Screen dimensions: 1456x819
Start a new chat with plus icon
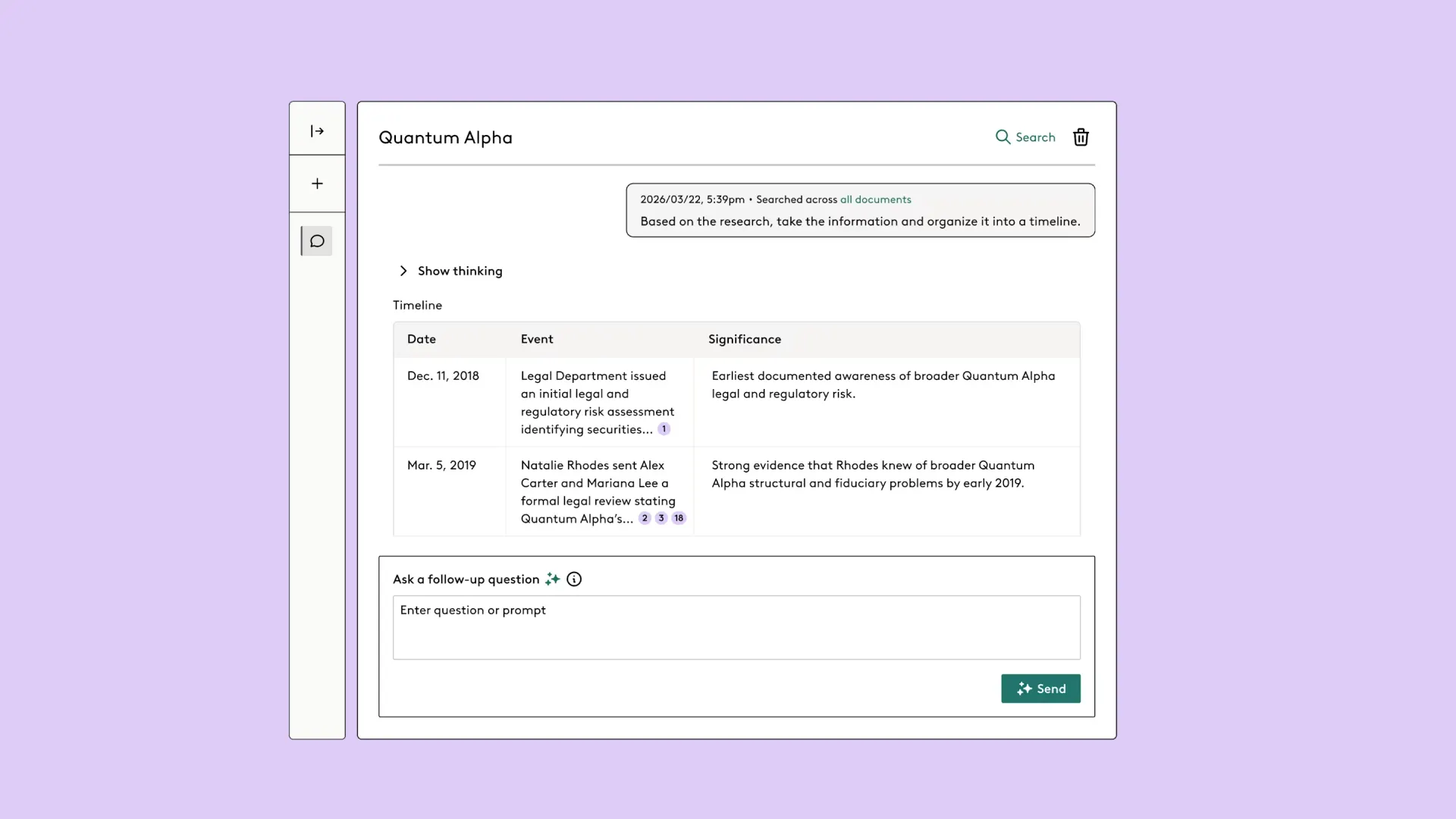coord(317,184)
